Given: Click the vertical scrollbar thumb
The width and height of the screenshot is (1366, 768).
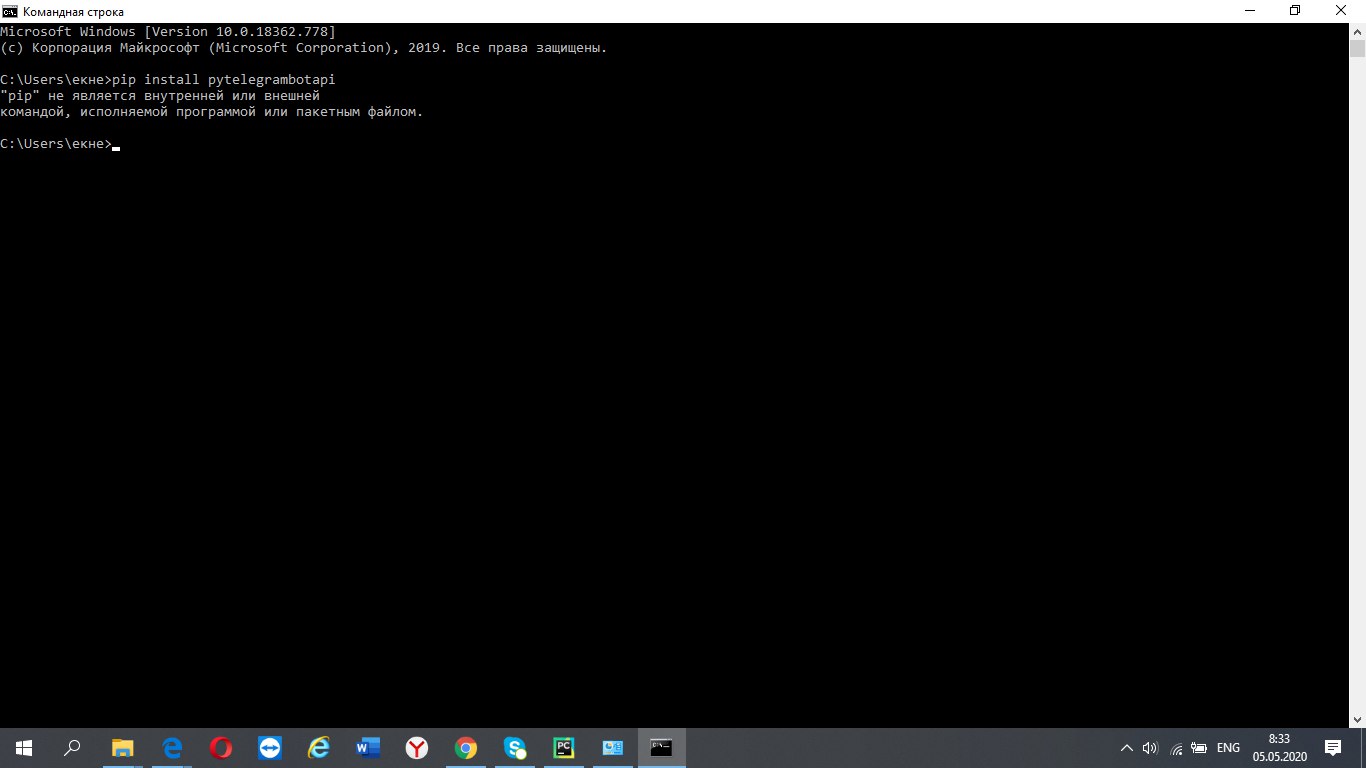Looking at the screenshot, I should pos(1357,50).
